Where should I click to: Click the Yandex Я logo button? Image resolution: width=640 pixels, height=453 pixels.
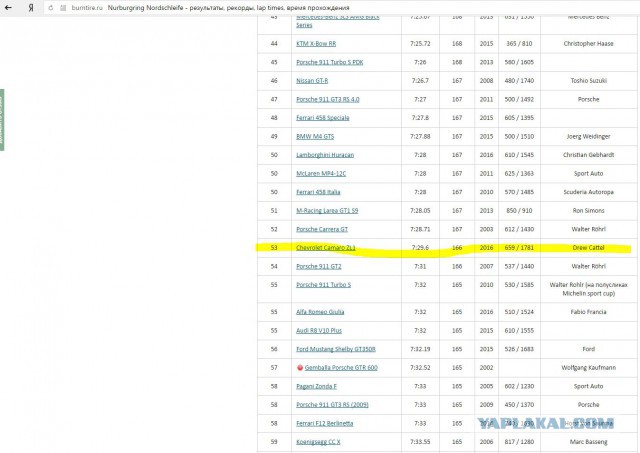tap(31, 8)
